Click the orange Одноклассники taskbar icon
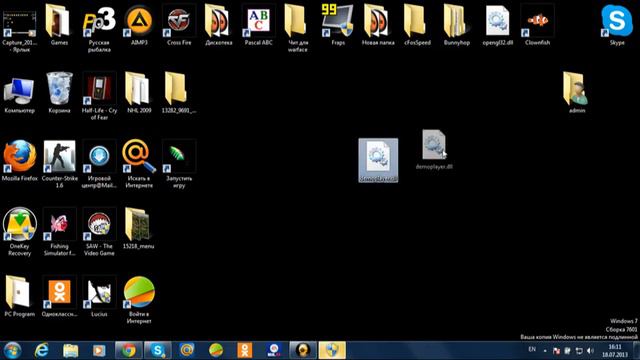 [245, 350]
